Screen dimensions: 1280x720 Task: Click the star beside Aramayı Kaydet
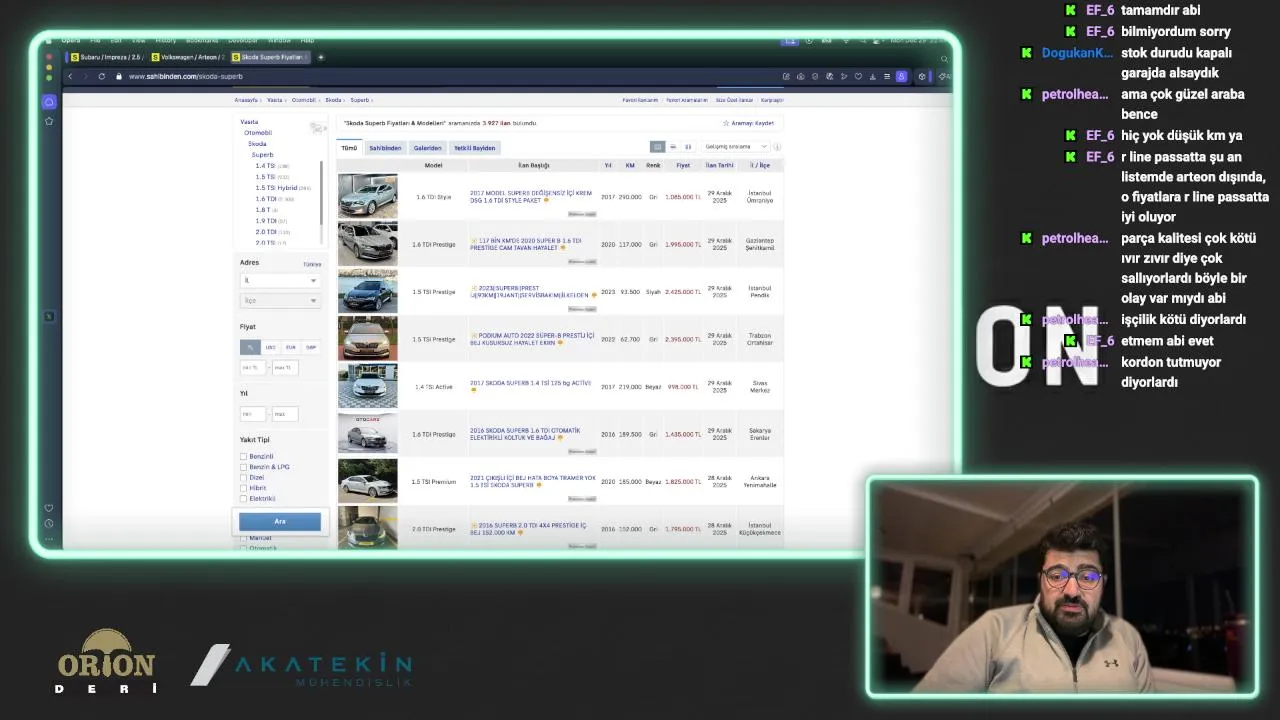pyautogui.click(x=726, y=123)
